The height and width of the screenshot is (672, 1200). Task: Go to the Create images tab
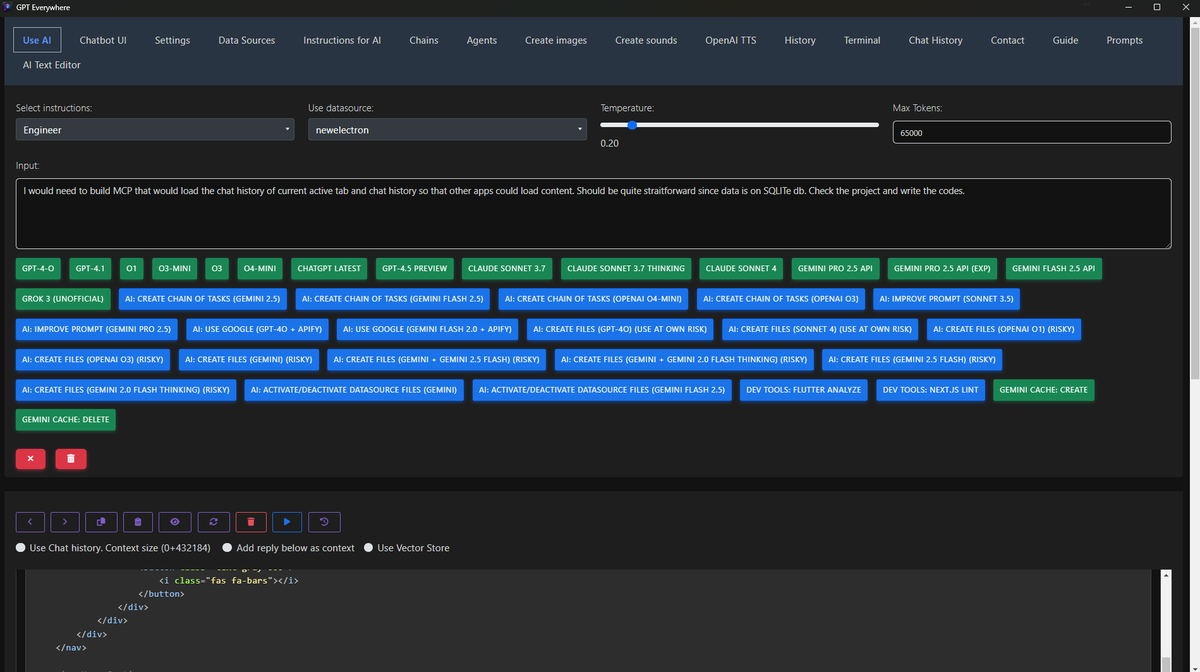556,40
